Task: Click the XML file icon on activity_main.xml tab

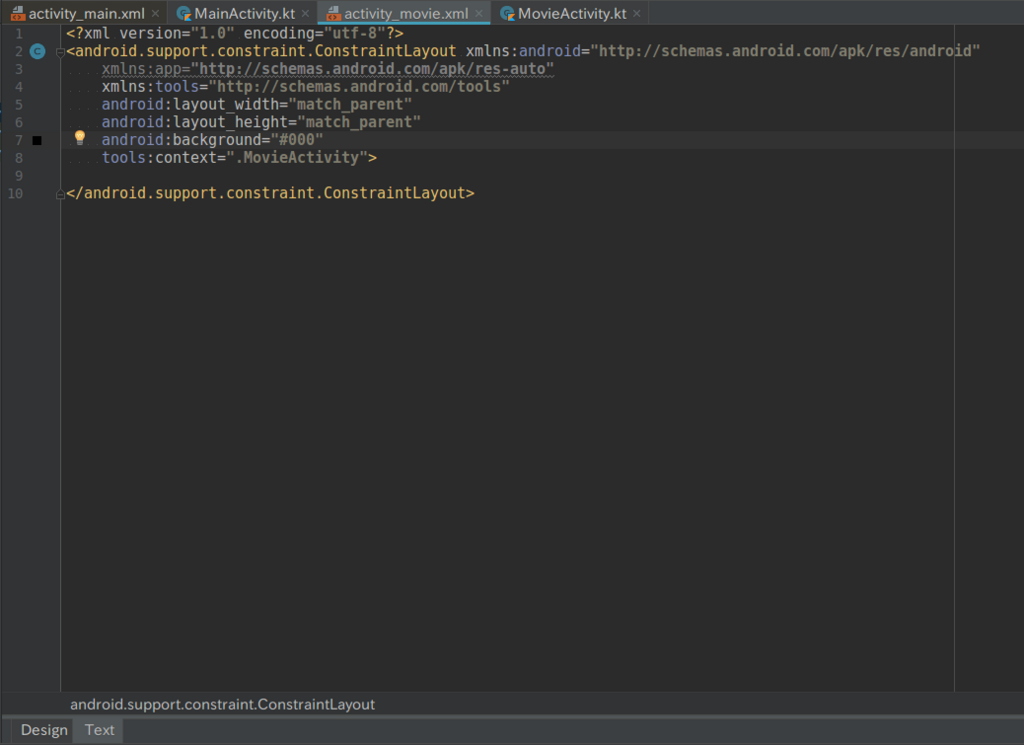Action: (18, 13)
